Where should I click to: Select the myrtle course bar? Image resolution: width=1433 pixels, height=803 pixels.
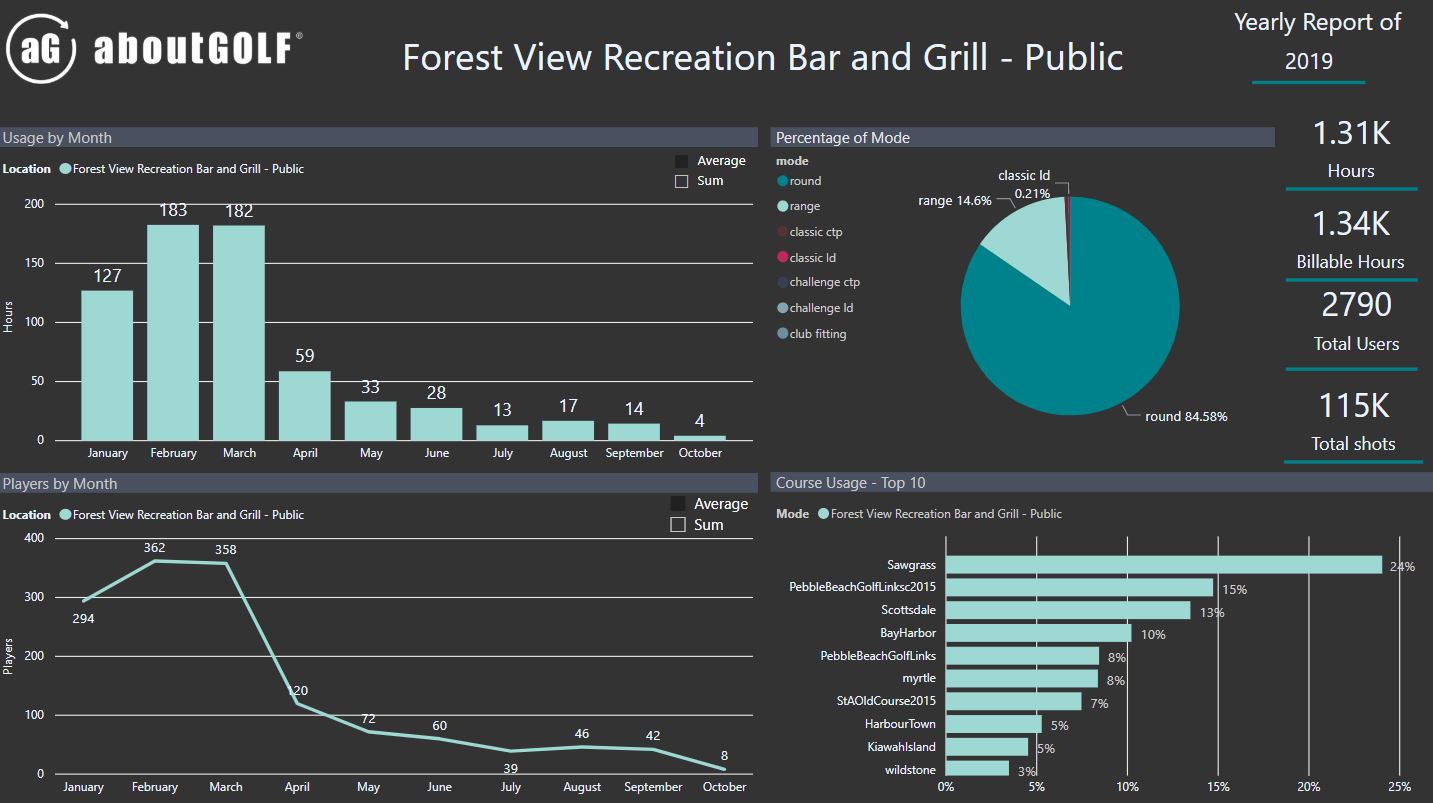[x=1022, y=679]
